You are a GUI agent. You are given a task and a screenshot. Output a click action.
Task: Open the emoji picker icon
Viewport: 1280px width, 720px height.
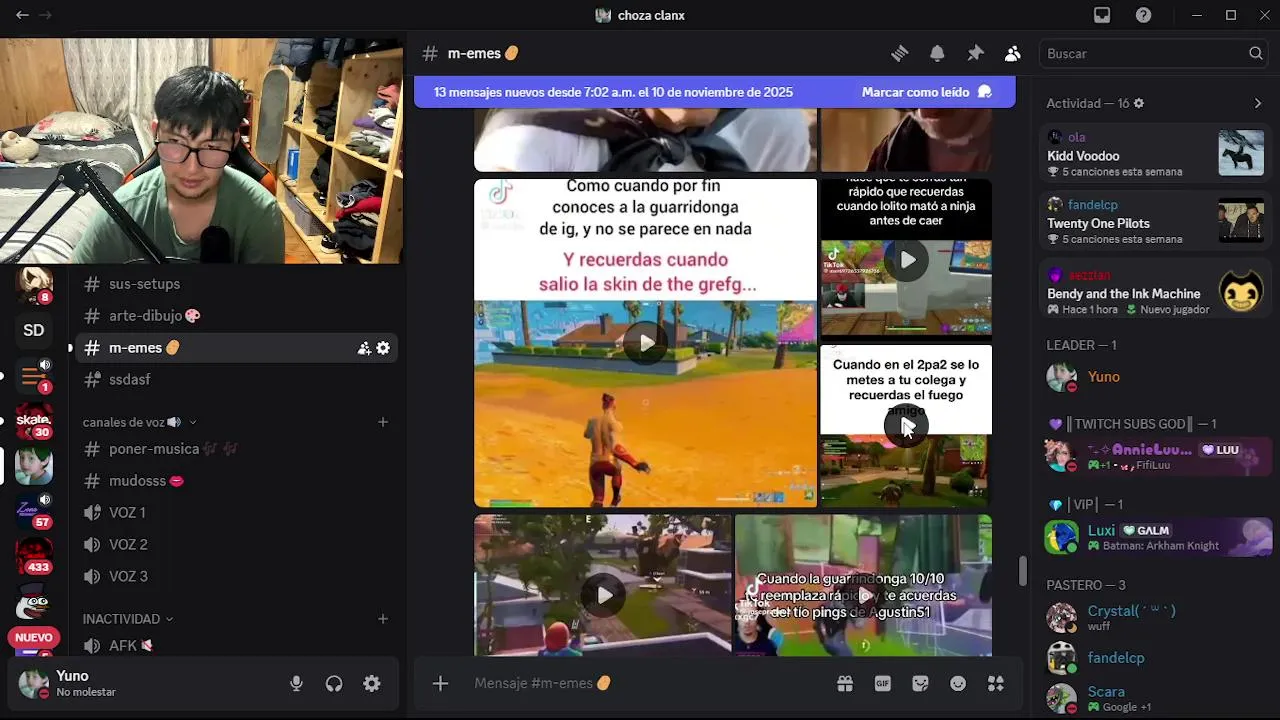coord(958,683)
